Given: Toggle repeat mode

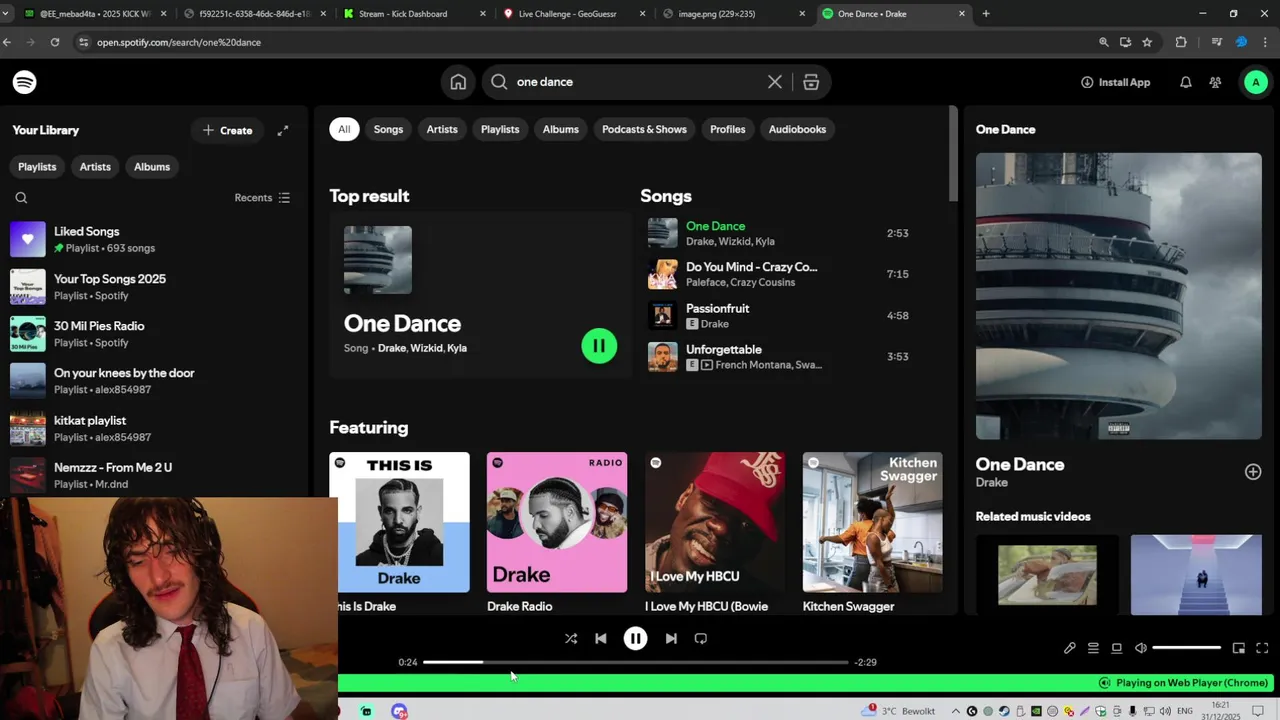Looking at the screenshot, I should point(701,638).
